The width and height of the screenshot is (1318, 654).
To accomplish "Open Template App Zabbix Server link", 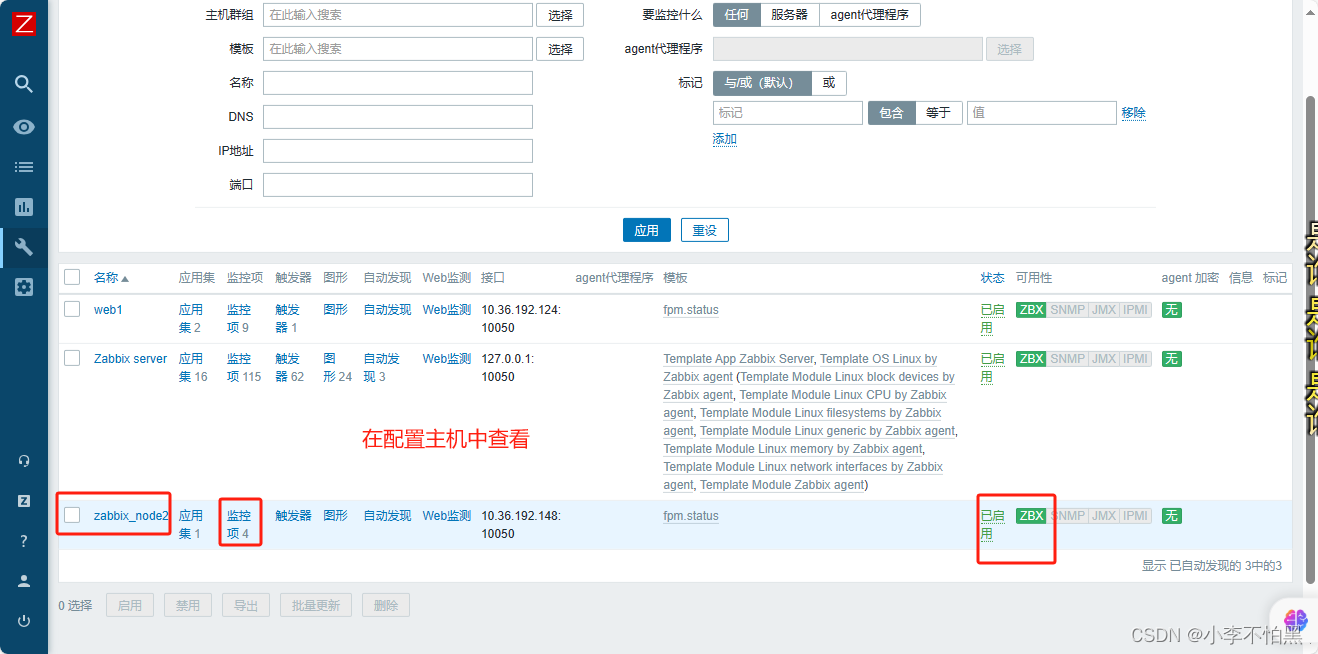I will tap(739, 359).
